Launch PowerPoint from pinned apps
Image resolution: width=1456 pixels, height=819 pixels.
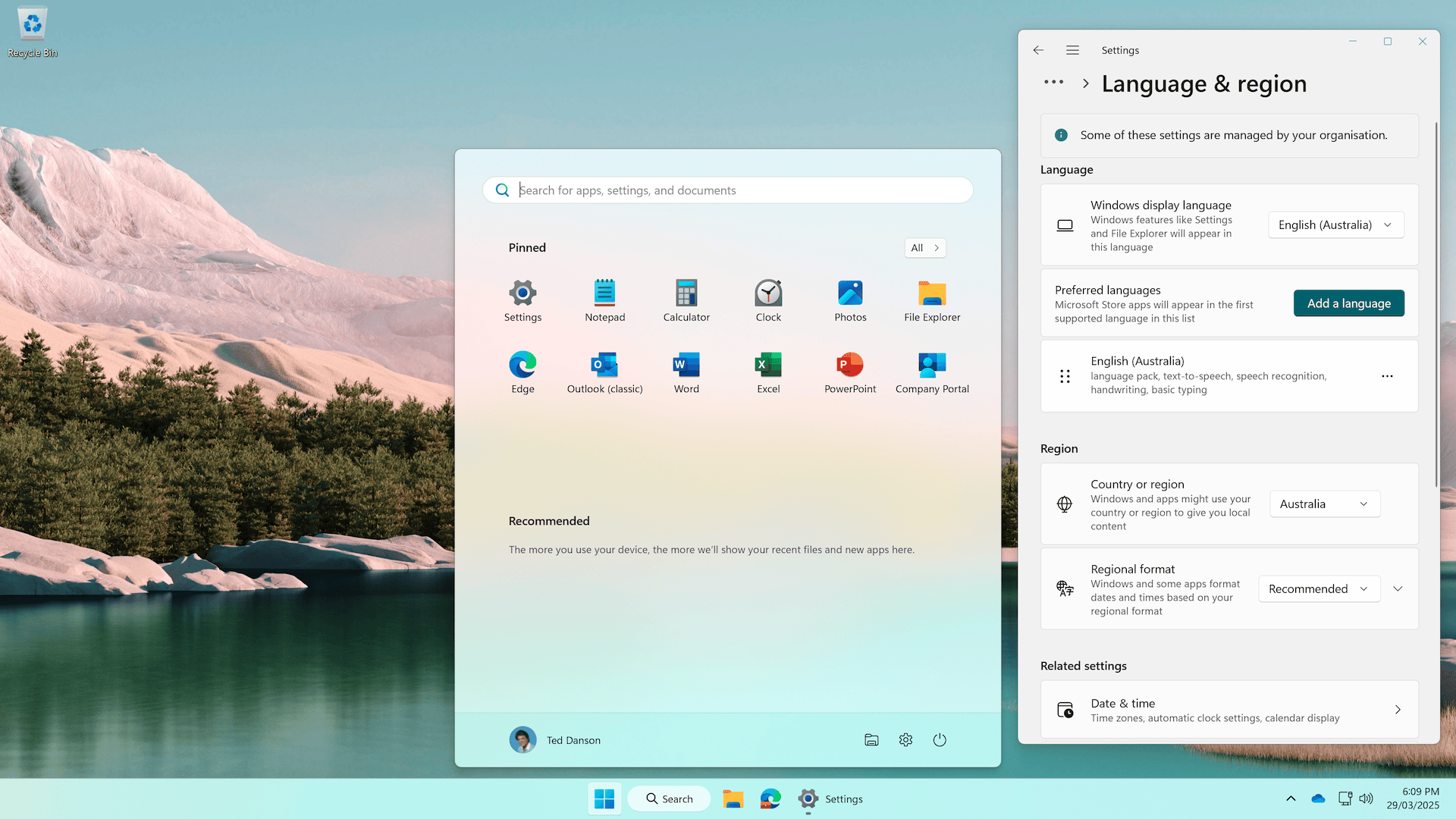tap(850, 372)
